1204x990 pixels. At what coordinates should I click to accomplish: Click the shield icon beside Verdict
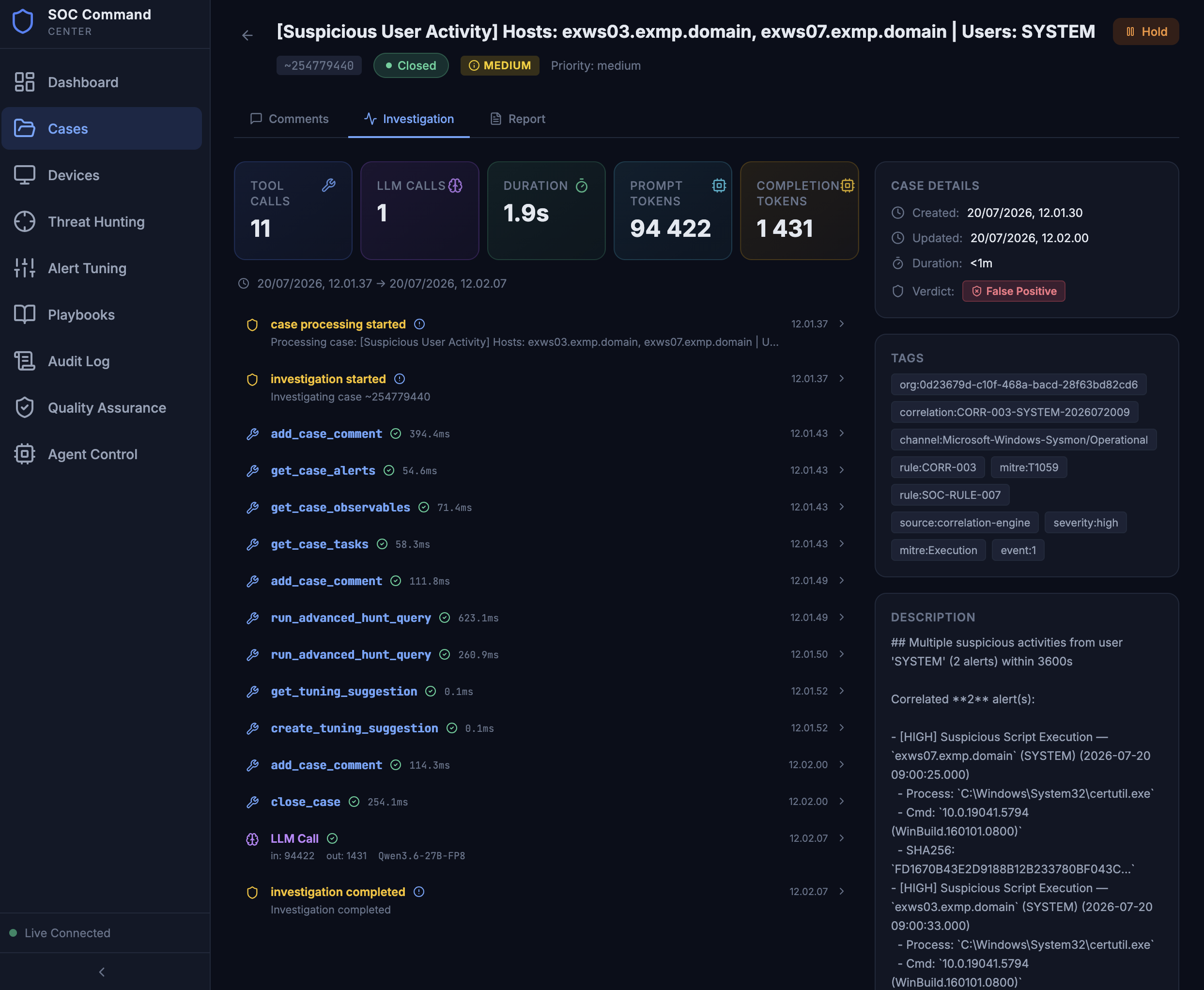(x=898, y=291)
